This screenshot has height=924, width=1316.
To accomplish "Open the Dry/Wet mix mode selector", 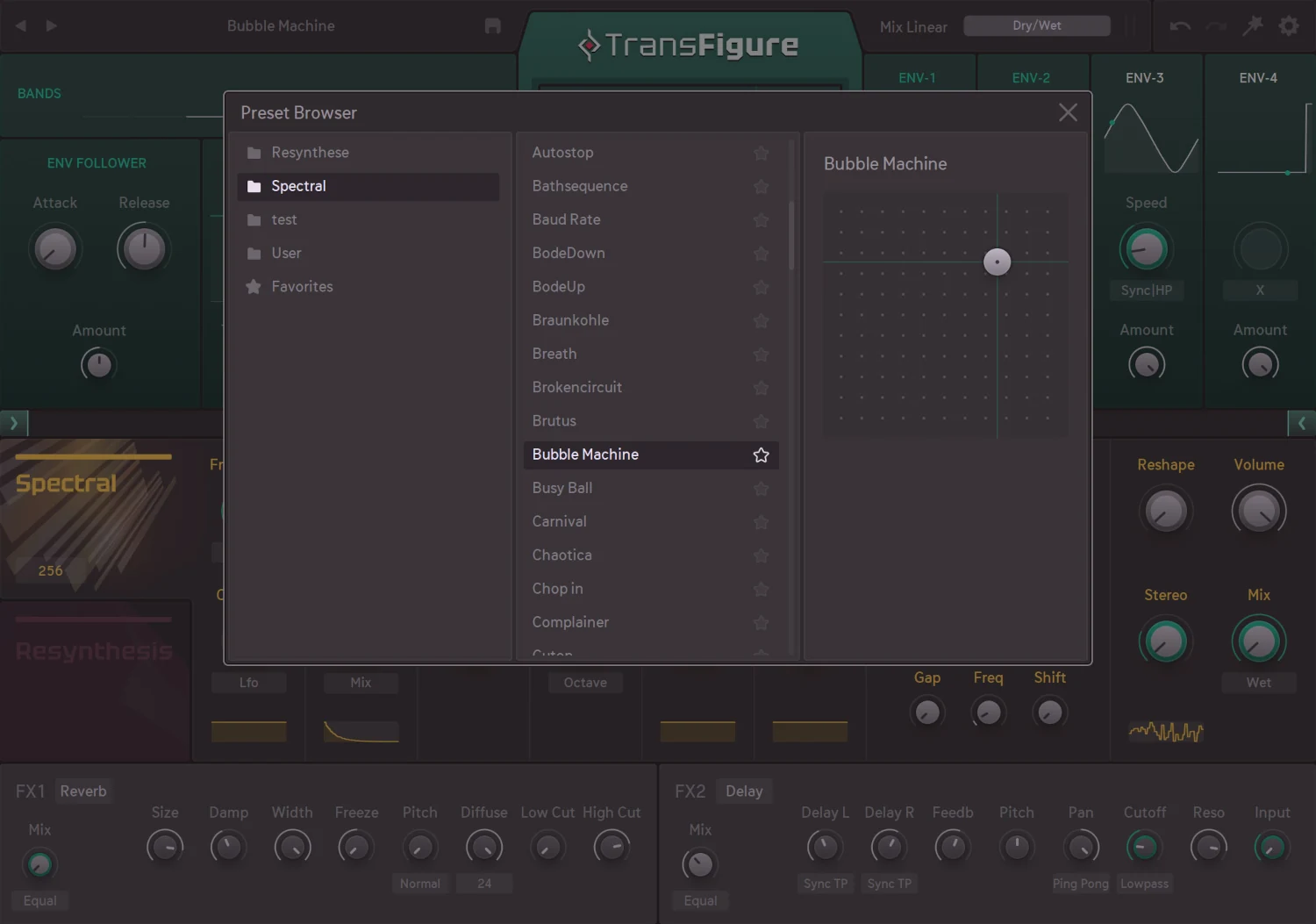I will (1037, 25).
